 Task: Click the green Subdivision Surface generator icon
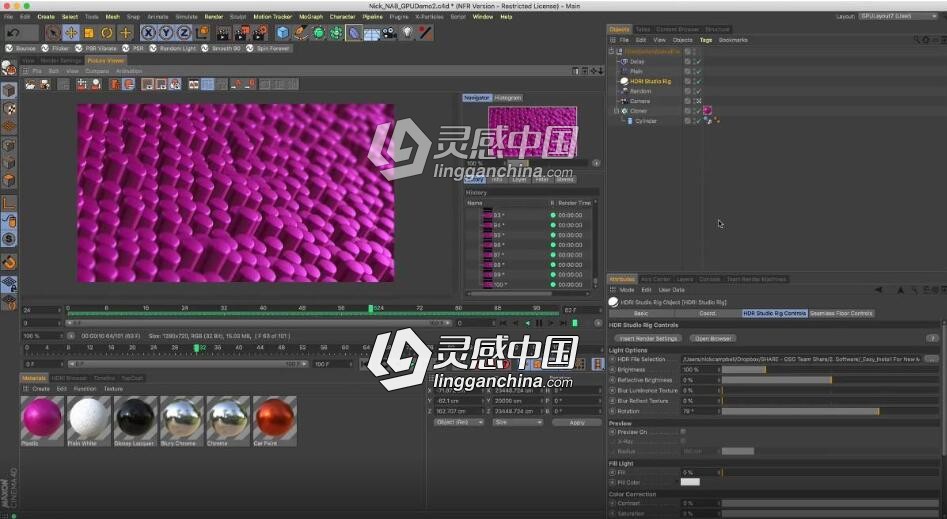tap(318, 33)
